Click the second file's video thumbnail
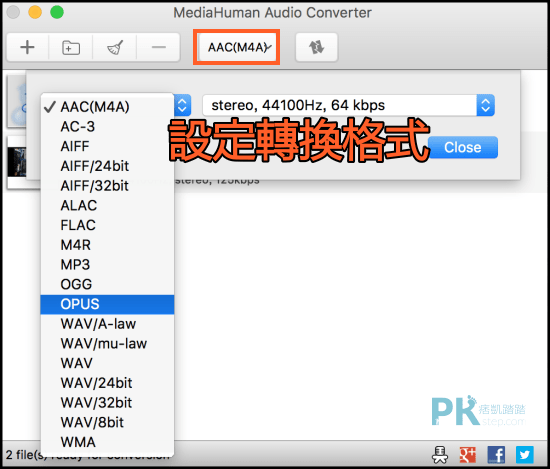Viewport: 550px width, 469px height. tap(17, 162)
